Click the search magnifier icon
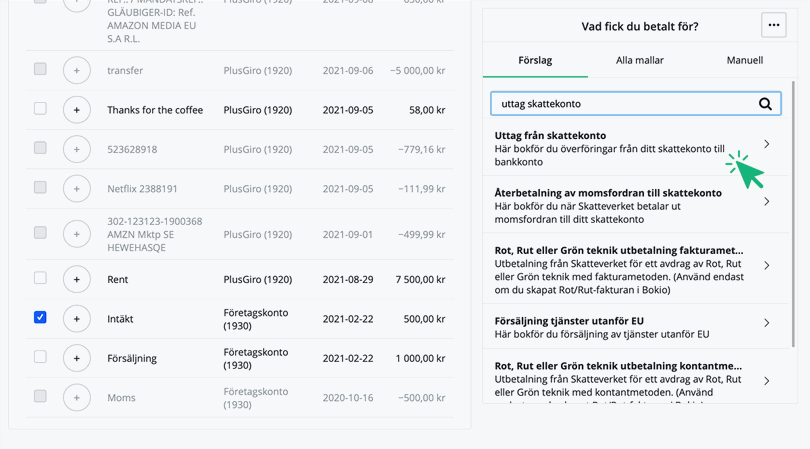This screenshot has width=810, height=449. tap(765, 104)
